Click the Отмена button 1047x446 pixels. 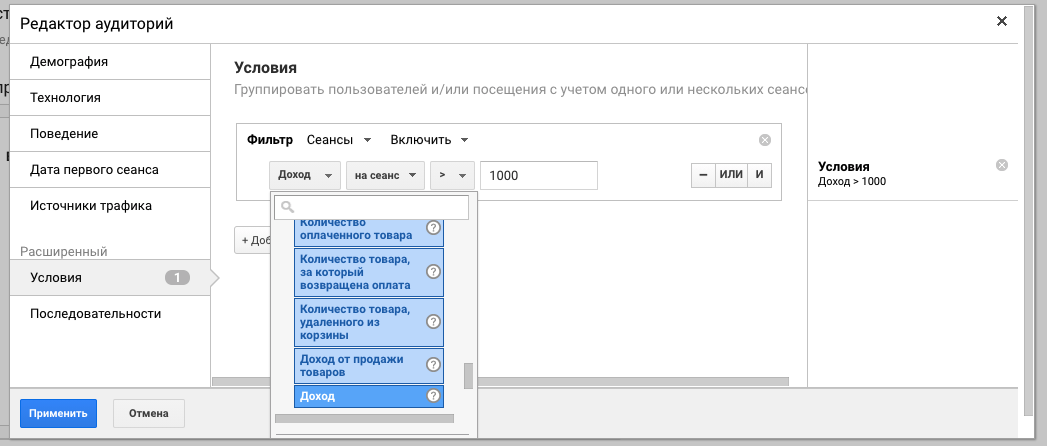pyautogui.click(x=148, y=413)
